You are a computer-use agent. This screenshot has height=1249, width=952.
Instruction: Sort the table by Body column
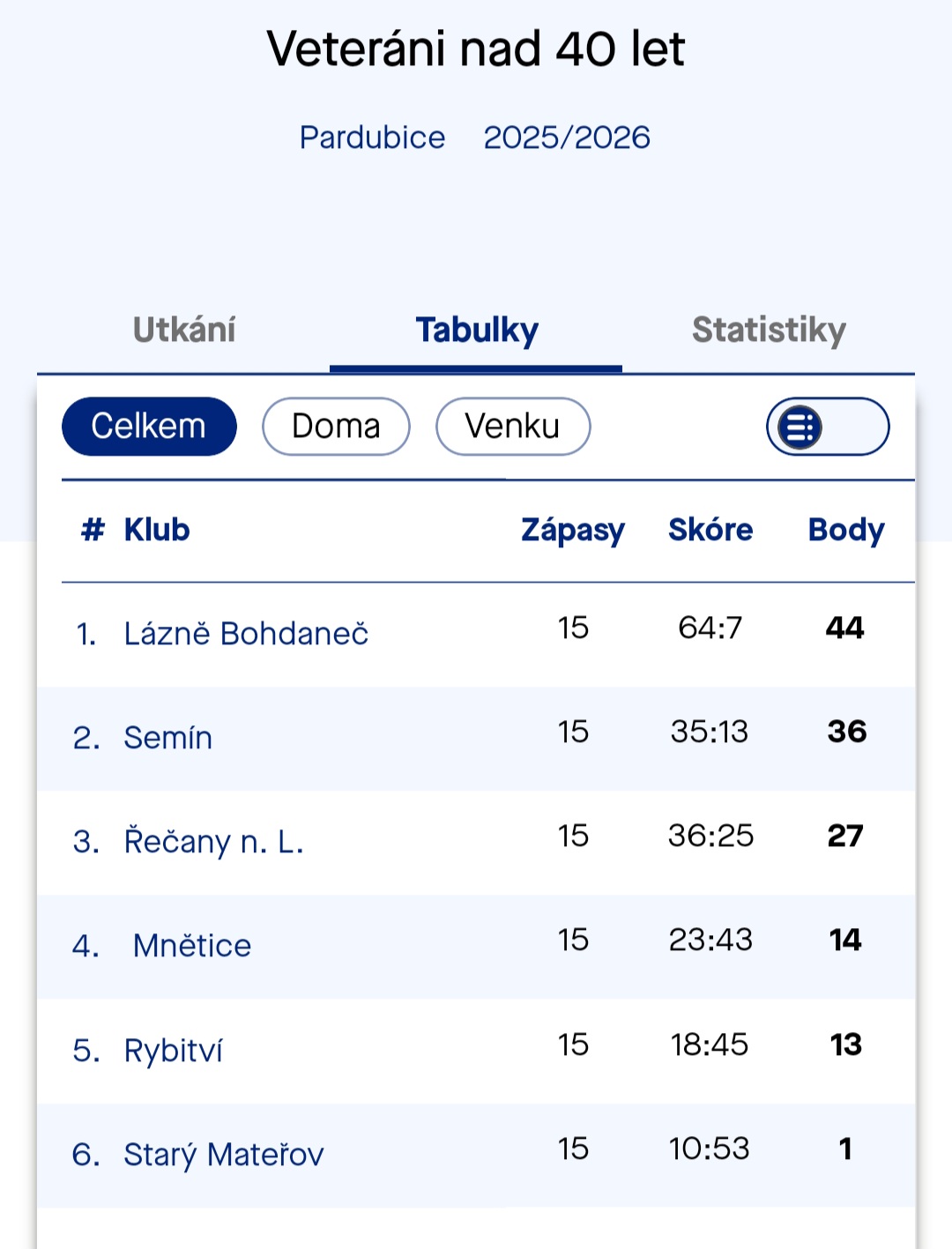tap(846, 529)
